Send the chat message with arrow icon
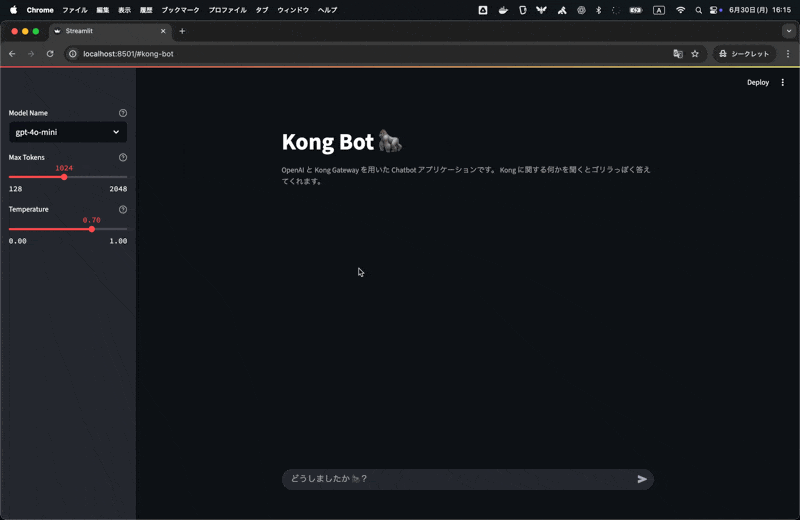 pos(642,479)
